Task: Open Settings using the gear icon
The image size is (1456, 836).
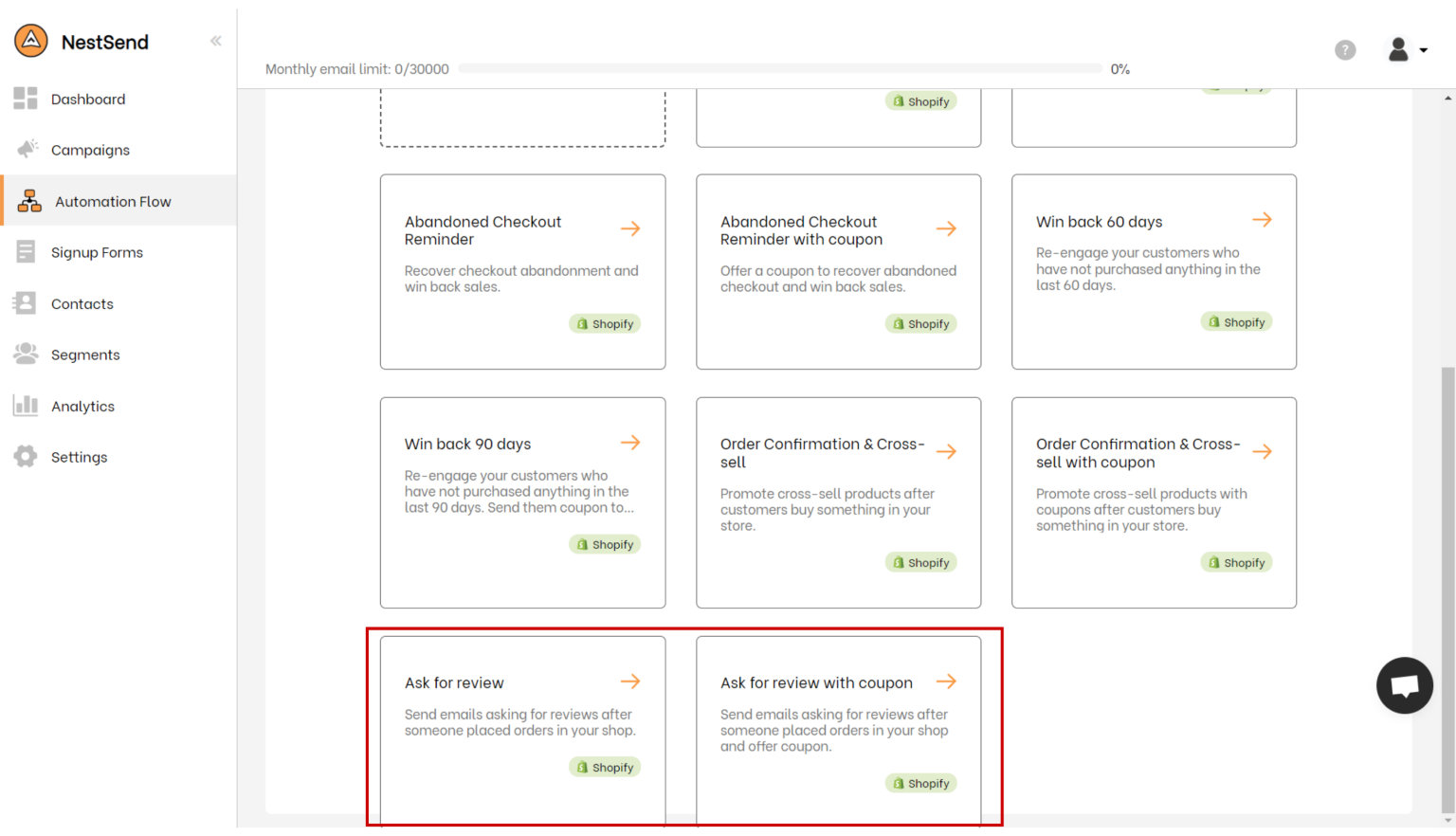Action: coord(26,456)
